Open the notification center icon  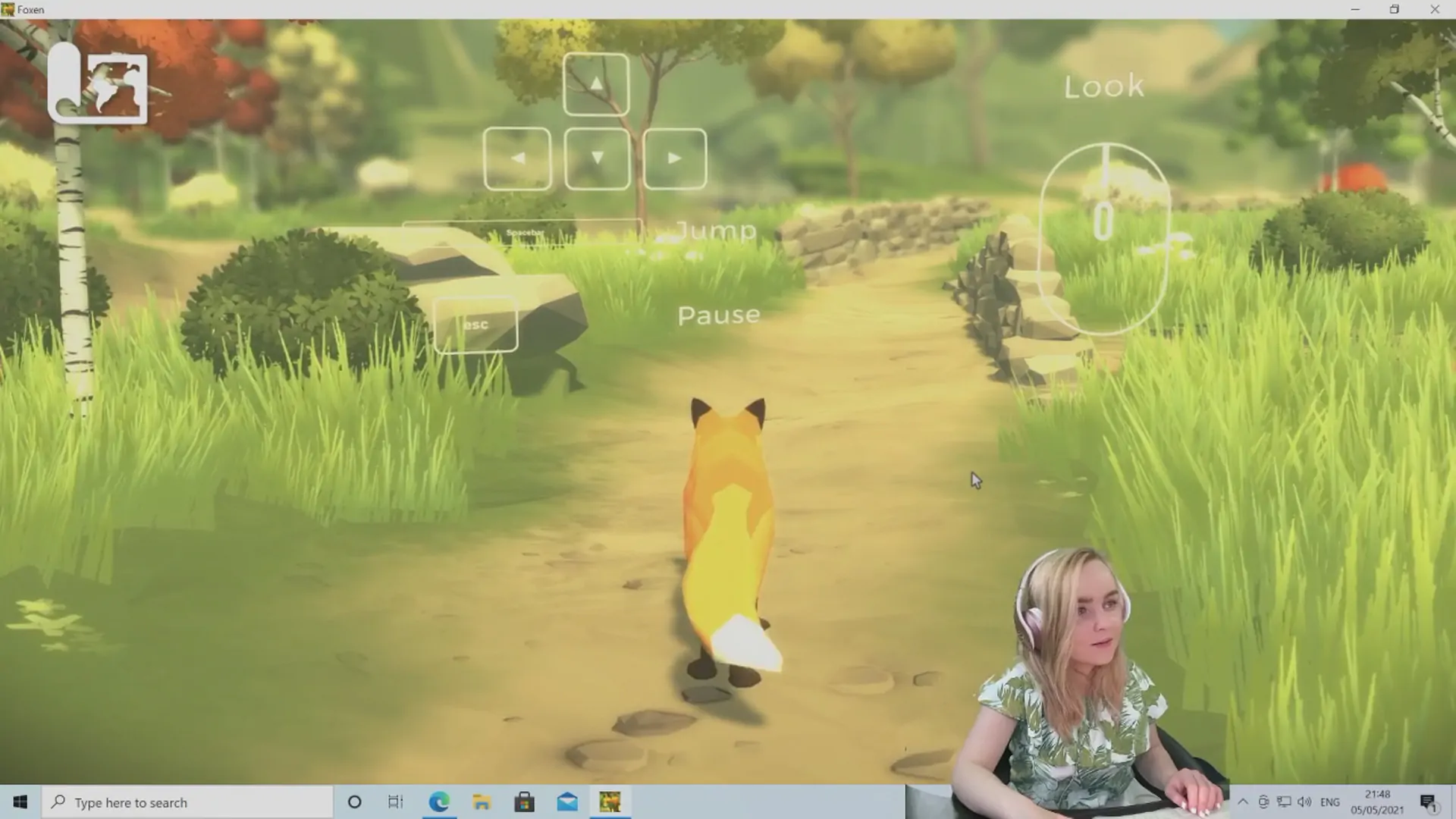point(1429,802)
